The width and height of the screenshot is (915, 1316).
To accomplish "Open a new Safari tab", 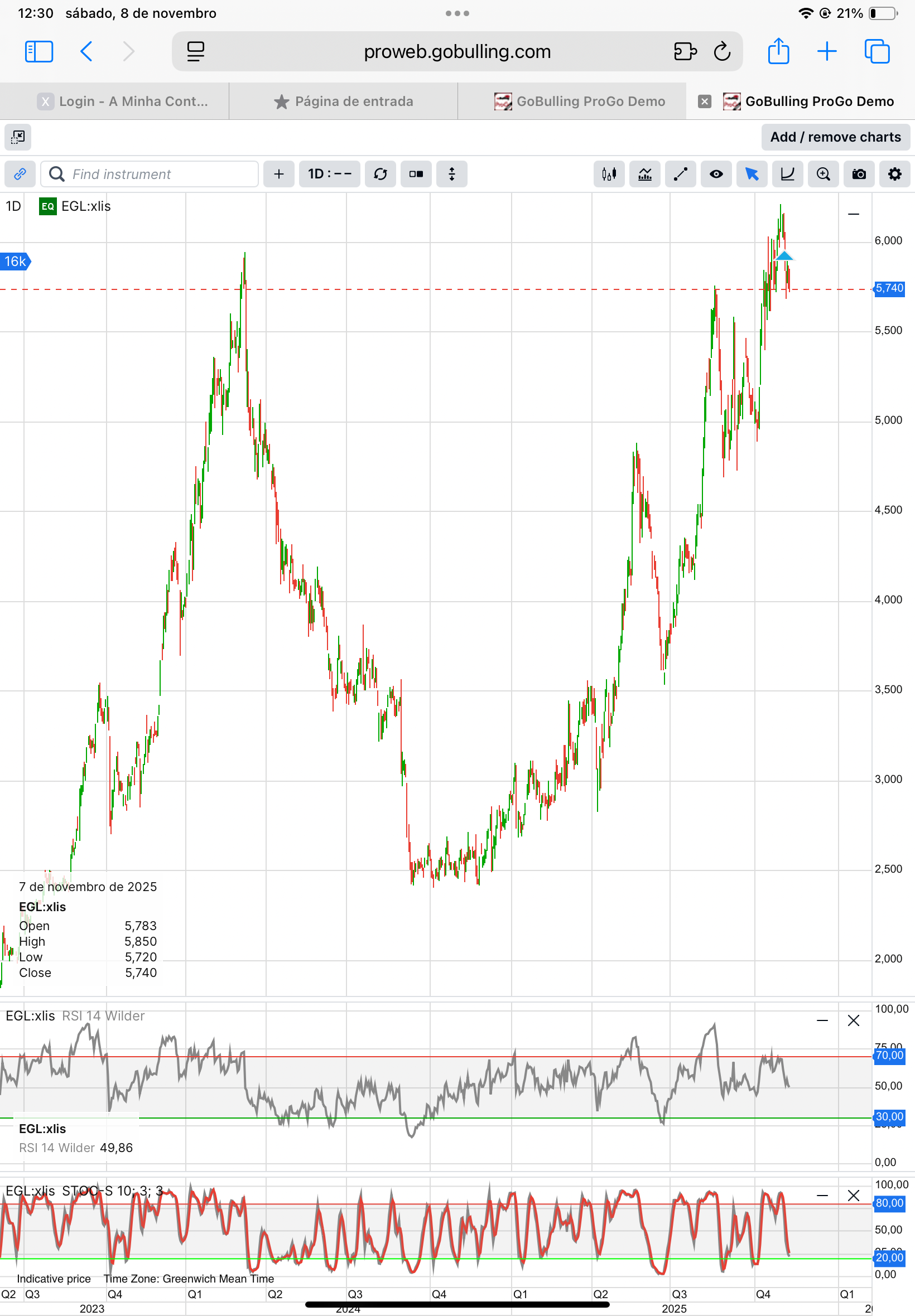I will point(827,51).
